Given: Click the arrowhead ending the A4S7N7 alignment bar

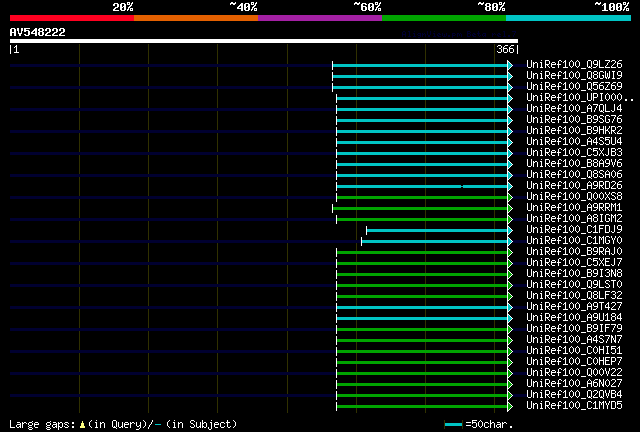Looking at the screenshot, I should [x=510, y=341].
